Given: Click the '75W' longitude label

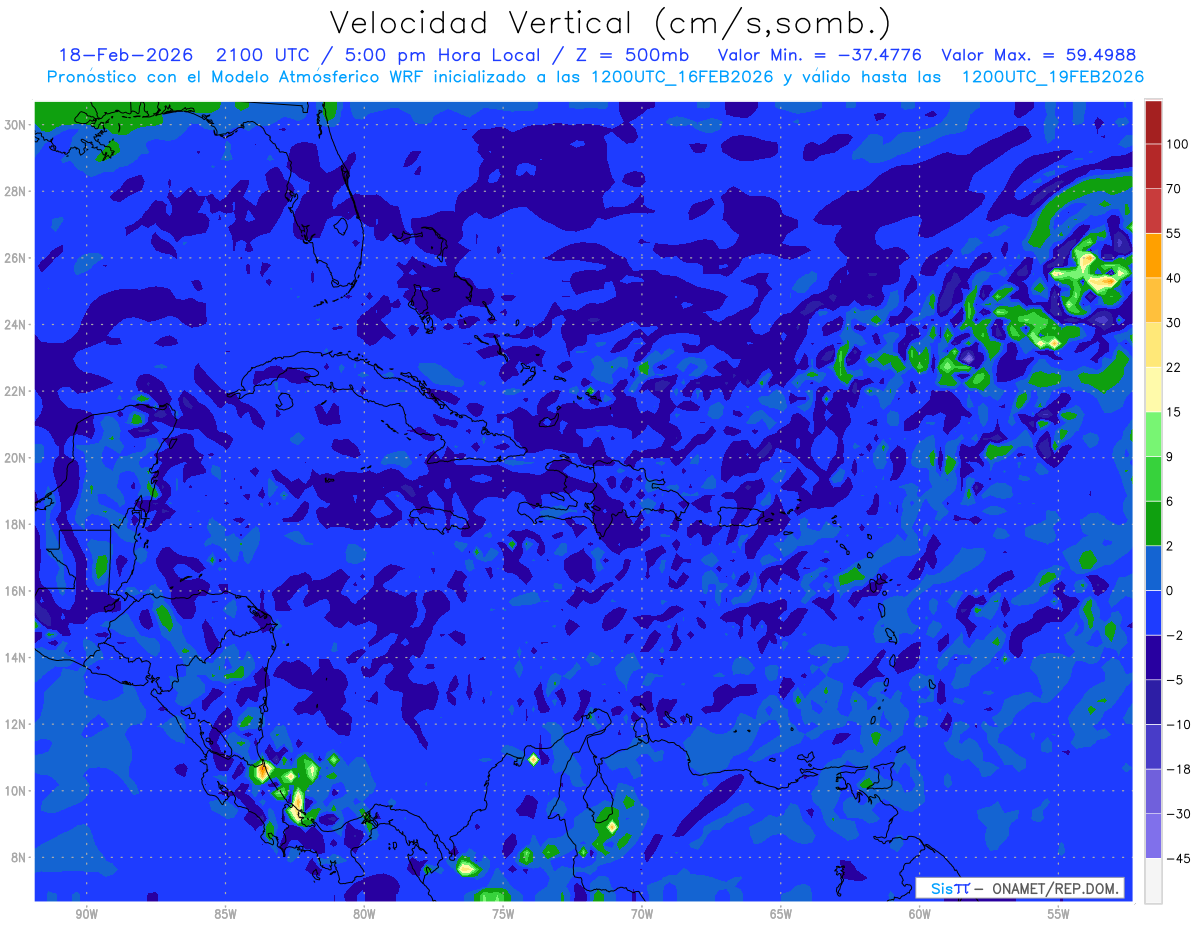Looking at the screenshot, I should click(x=503, y=914).
